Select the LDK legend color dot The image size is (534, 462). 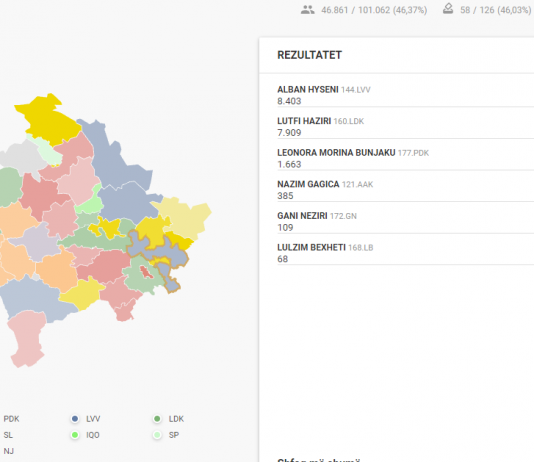click(x=157, y=418)
